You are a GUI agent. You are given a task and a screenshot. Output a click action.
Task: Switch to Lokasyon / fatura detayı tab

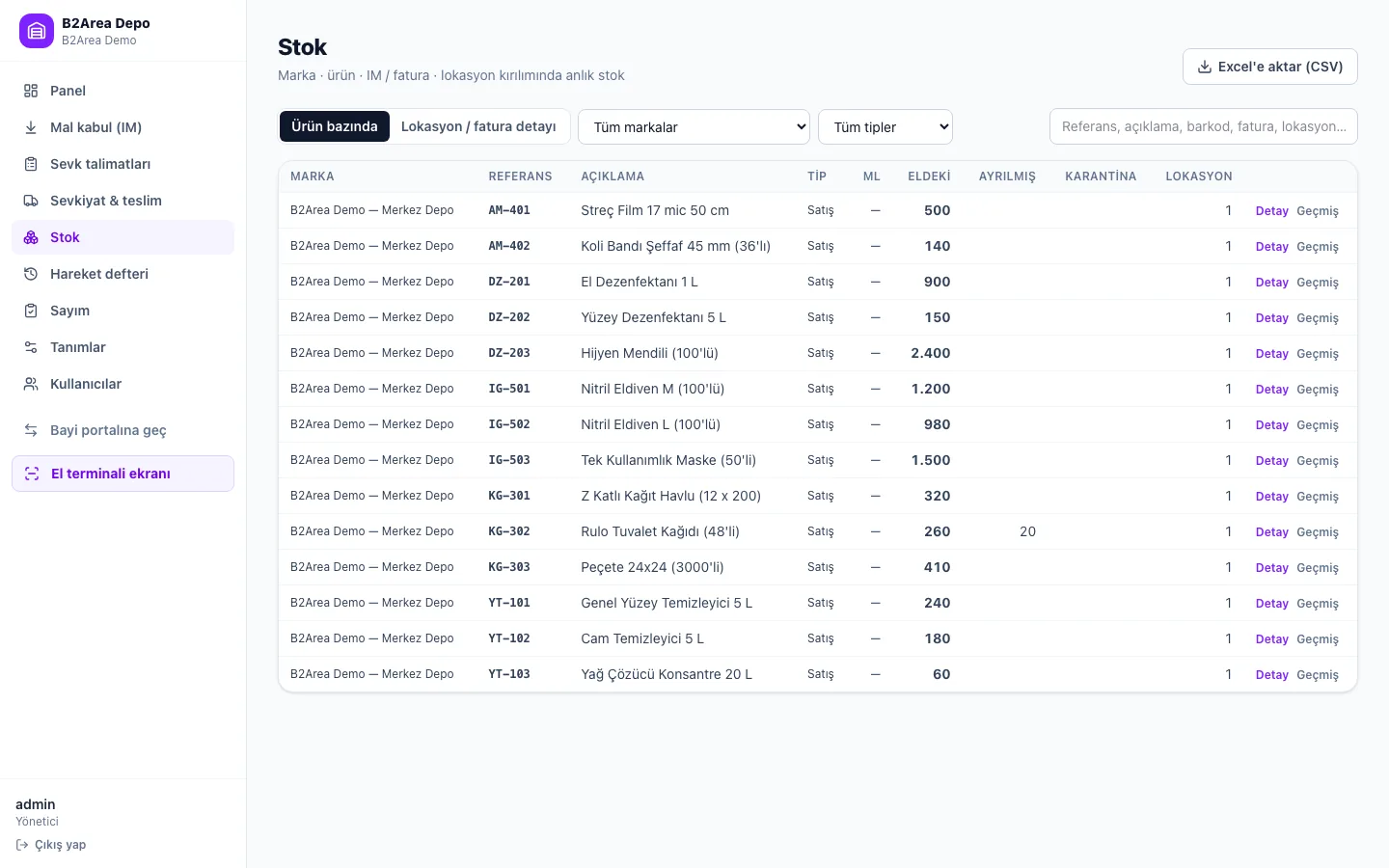(478, 126)
